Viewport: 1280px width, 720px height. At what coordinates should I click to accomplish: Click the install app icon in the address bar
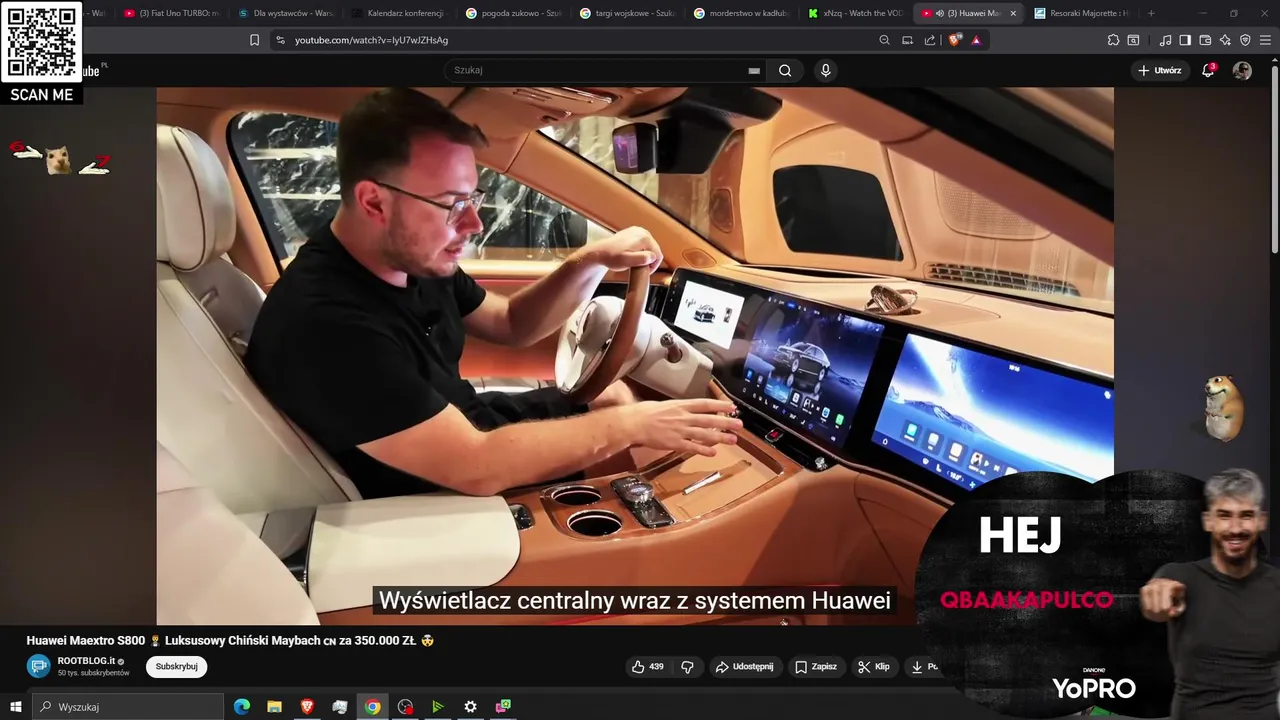(x=907, y=40)
